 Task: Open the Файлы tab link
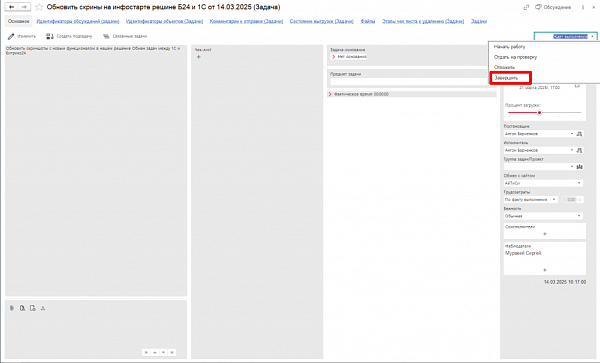(368, 21)
